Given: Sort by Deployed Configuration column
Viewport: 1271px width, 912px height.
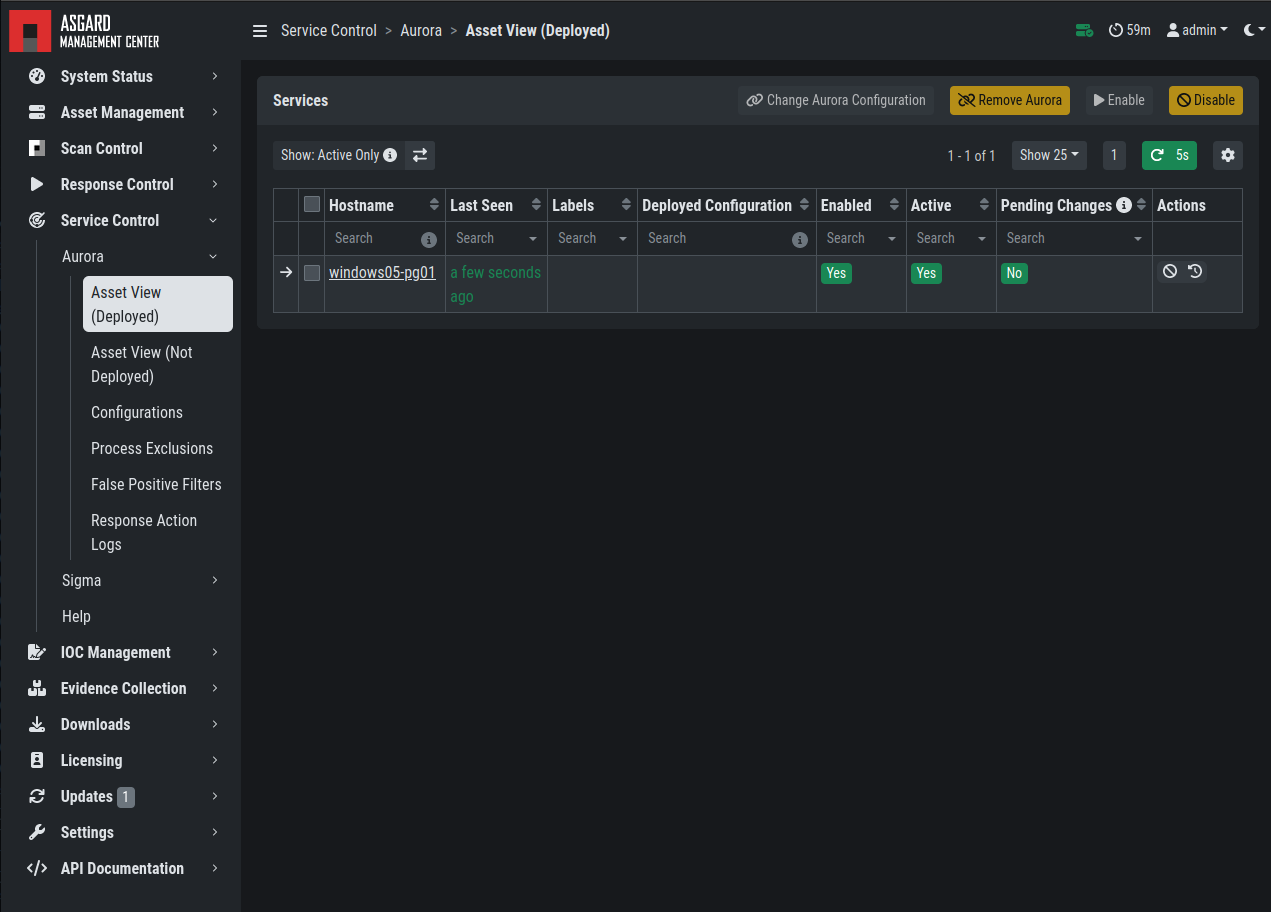Looking at the screenshot, I should click(804, 205).
